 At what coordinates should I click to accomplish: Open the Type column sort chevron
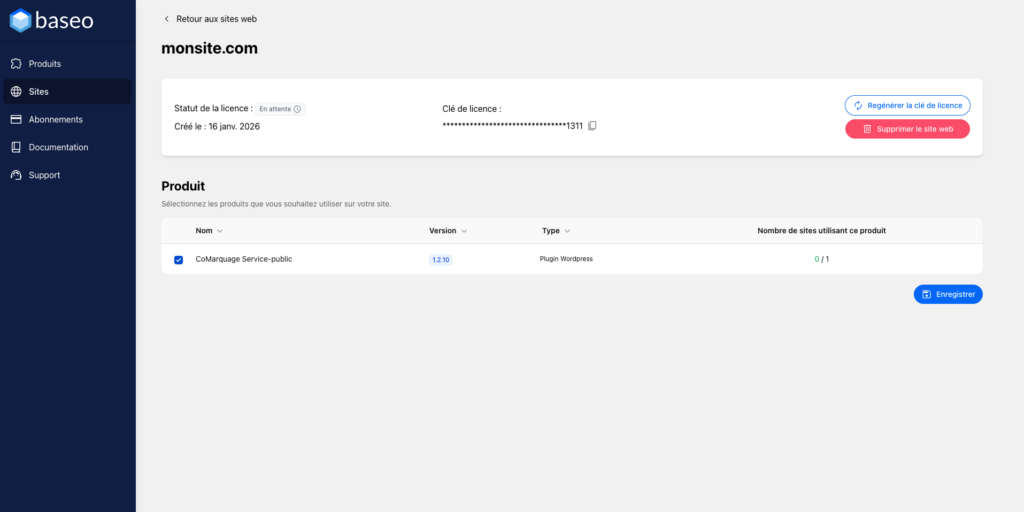pos(568,231)
